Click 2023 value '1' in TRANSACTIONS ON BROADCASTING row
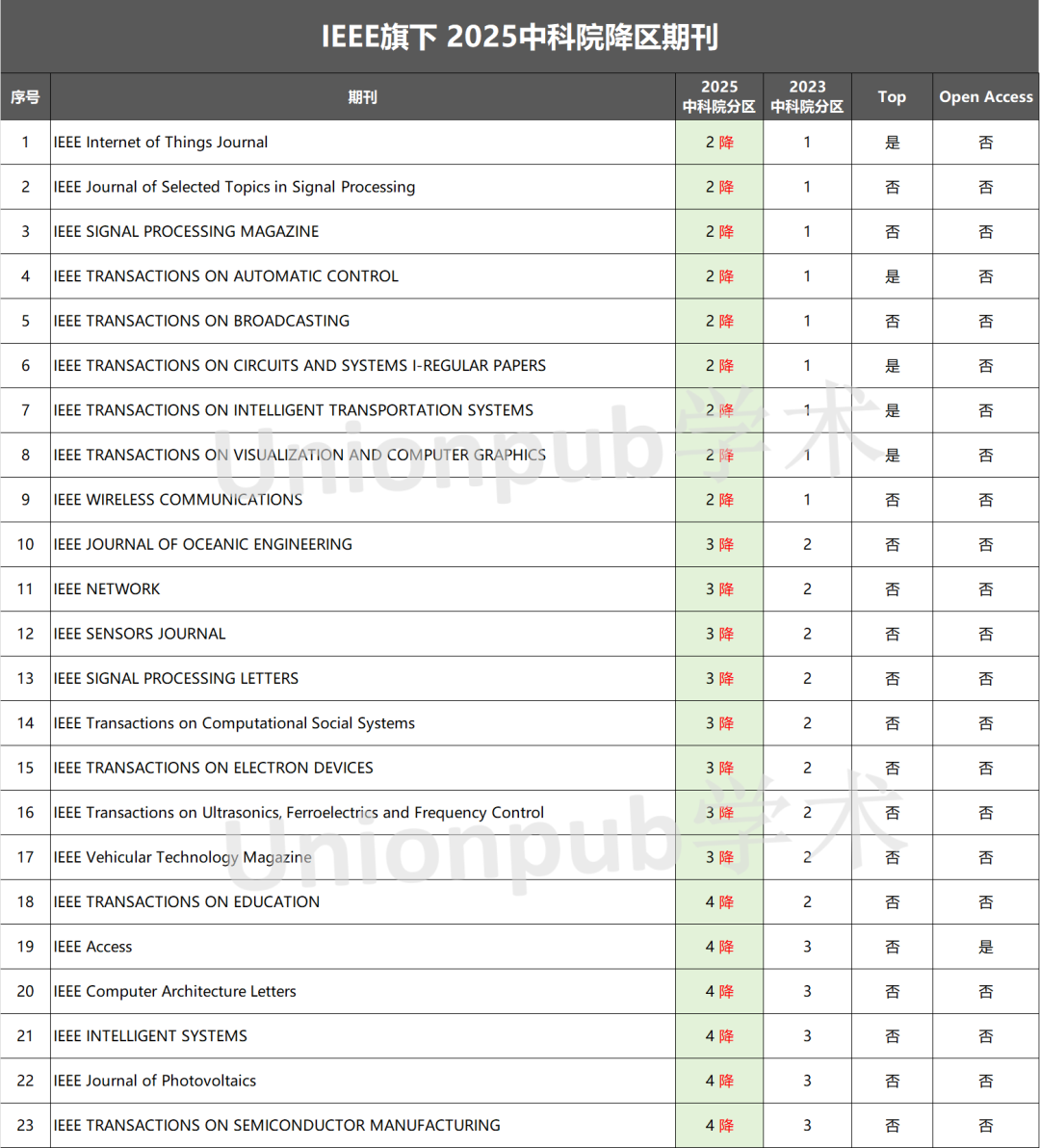This screenshot has height=1148, width=1040. click(807, 321)
